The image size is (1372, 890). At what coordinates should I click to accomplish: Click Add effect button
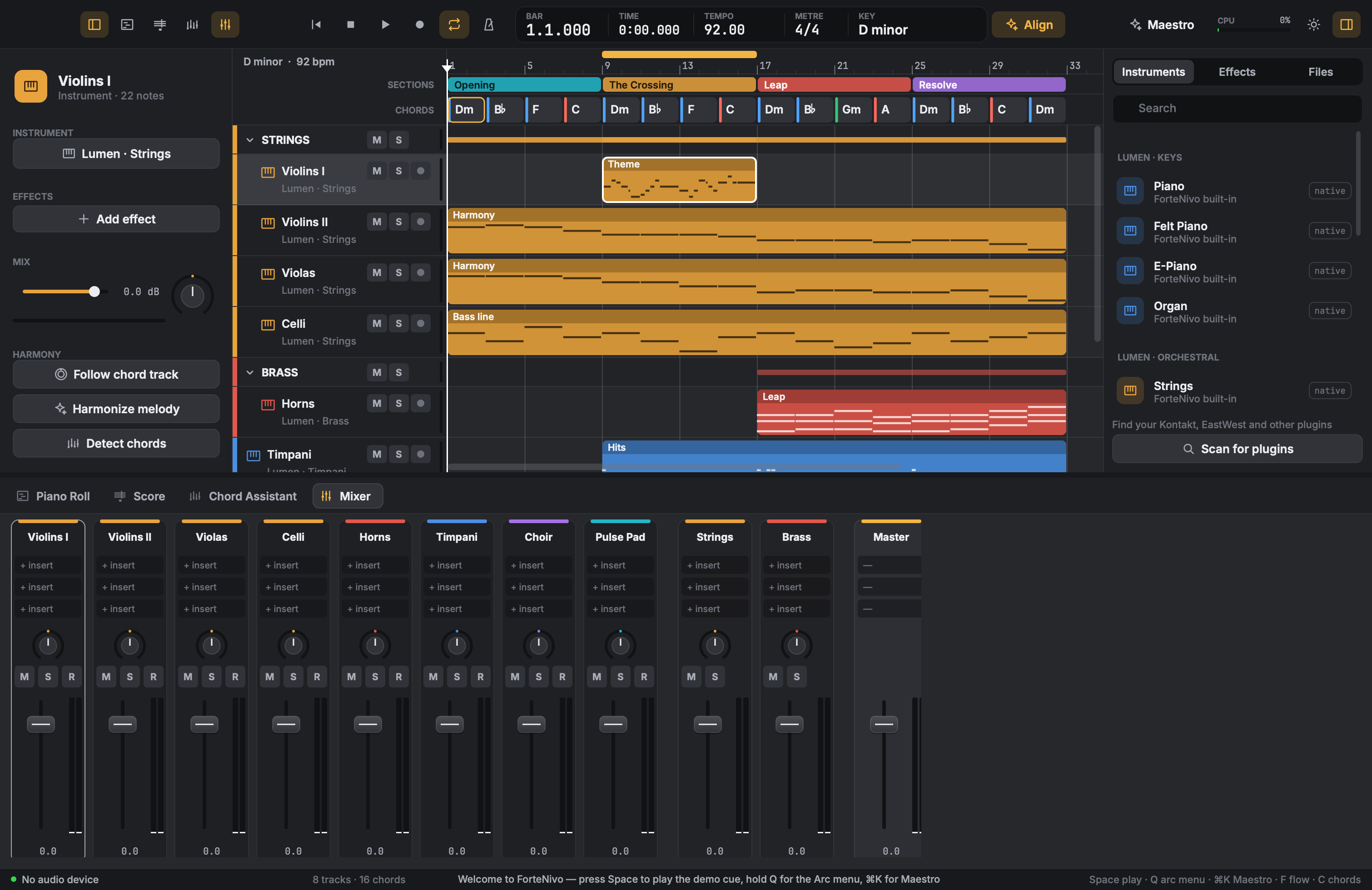pyautogui.click(x=116, y=219)
